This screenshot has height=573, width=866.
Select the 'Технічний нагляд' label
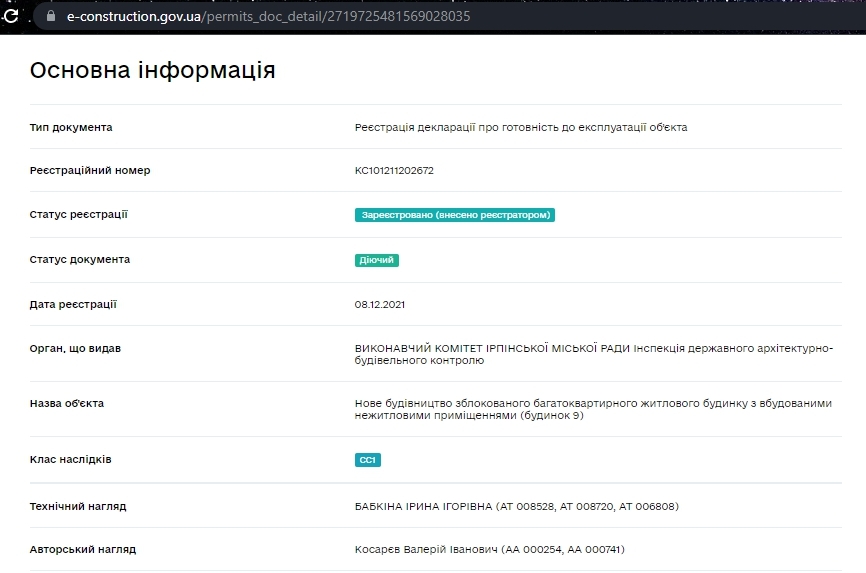[x=78, y=506]
